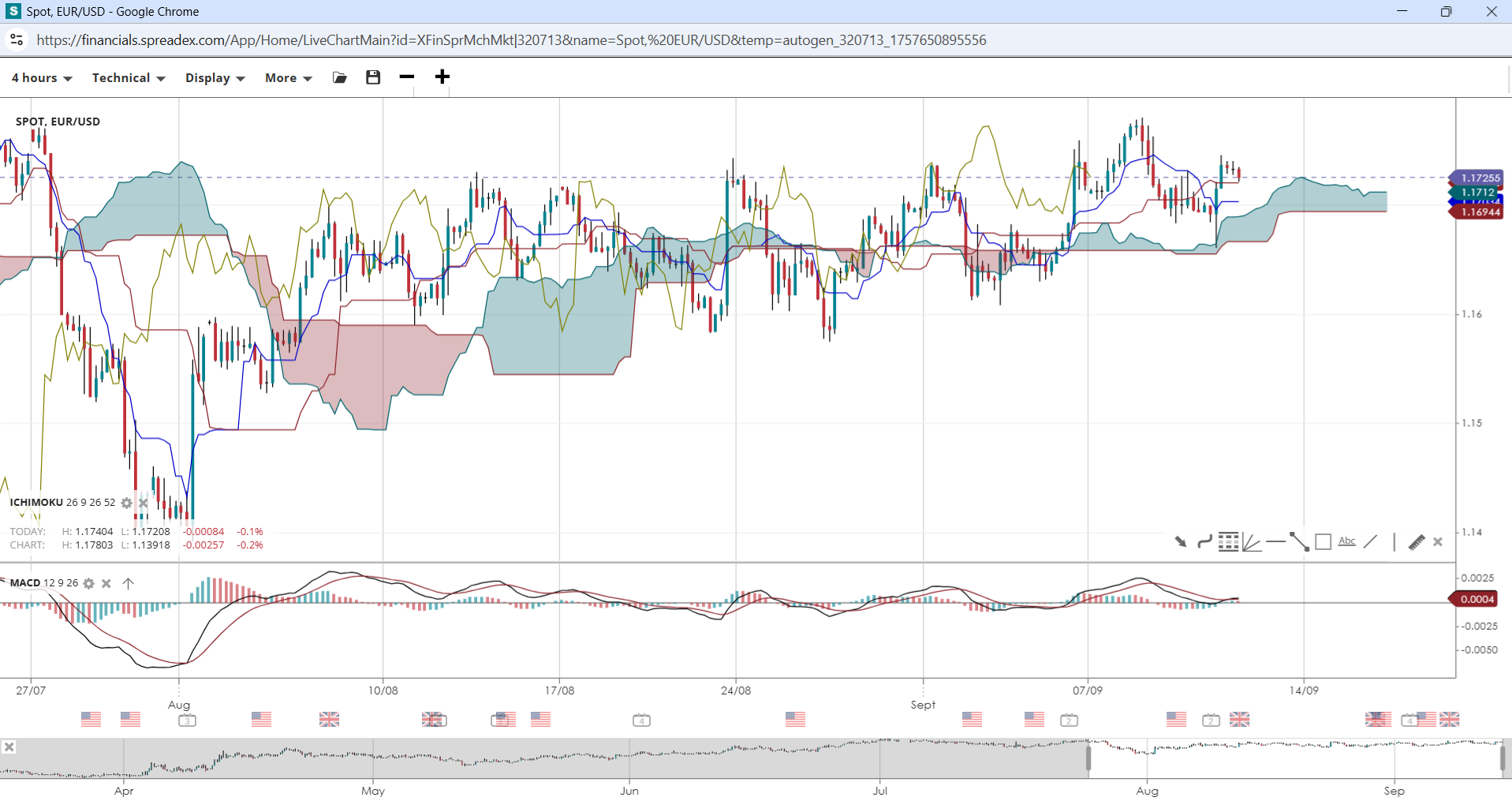Click the 1.1712 green price label
Viewport: 1512px width, 801px height.
pos(1475,193)
